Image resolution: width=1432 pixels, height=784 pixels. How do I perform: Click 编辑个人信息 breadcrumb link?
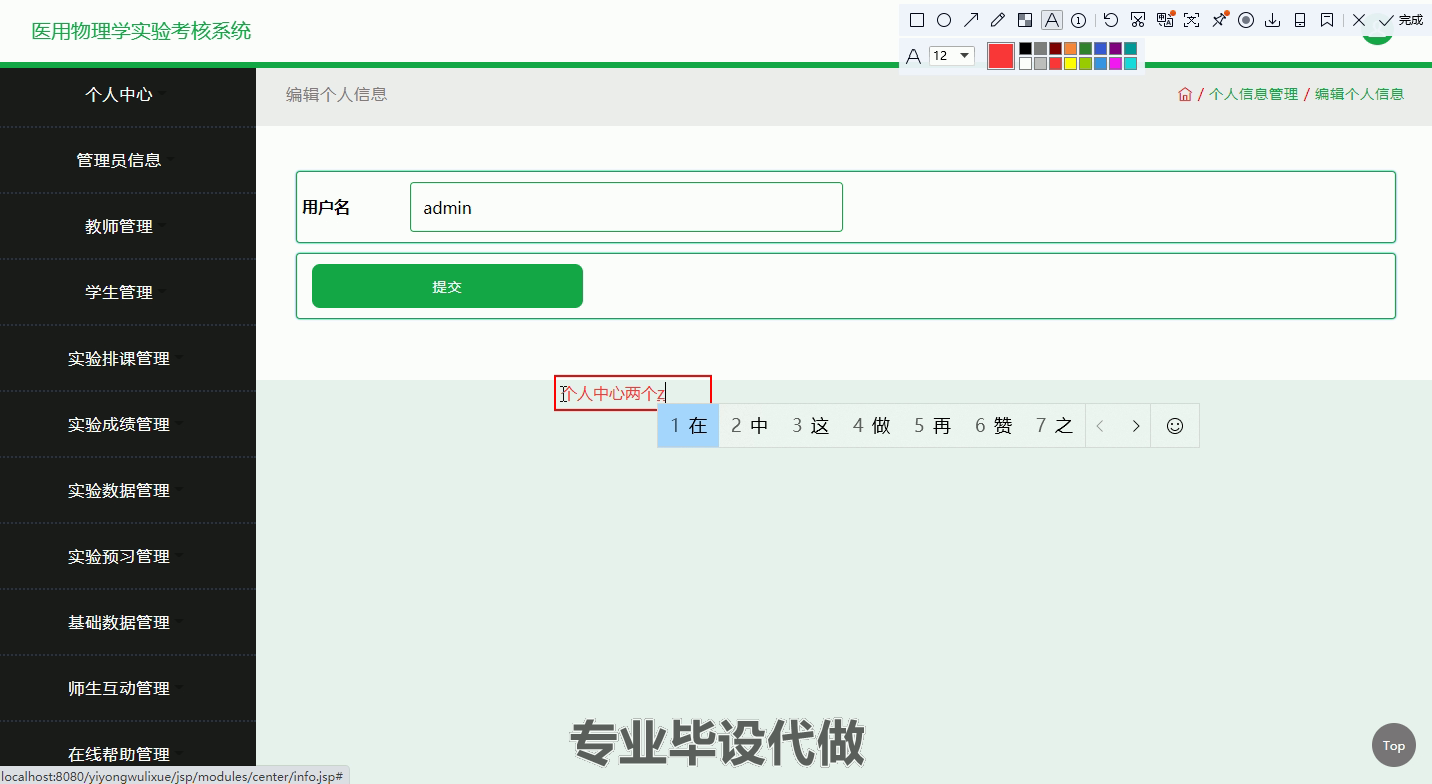[1359, 94]
